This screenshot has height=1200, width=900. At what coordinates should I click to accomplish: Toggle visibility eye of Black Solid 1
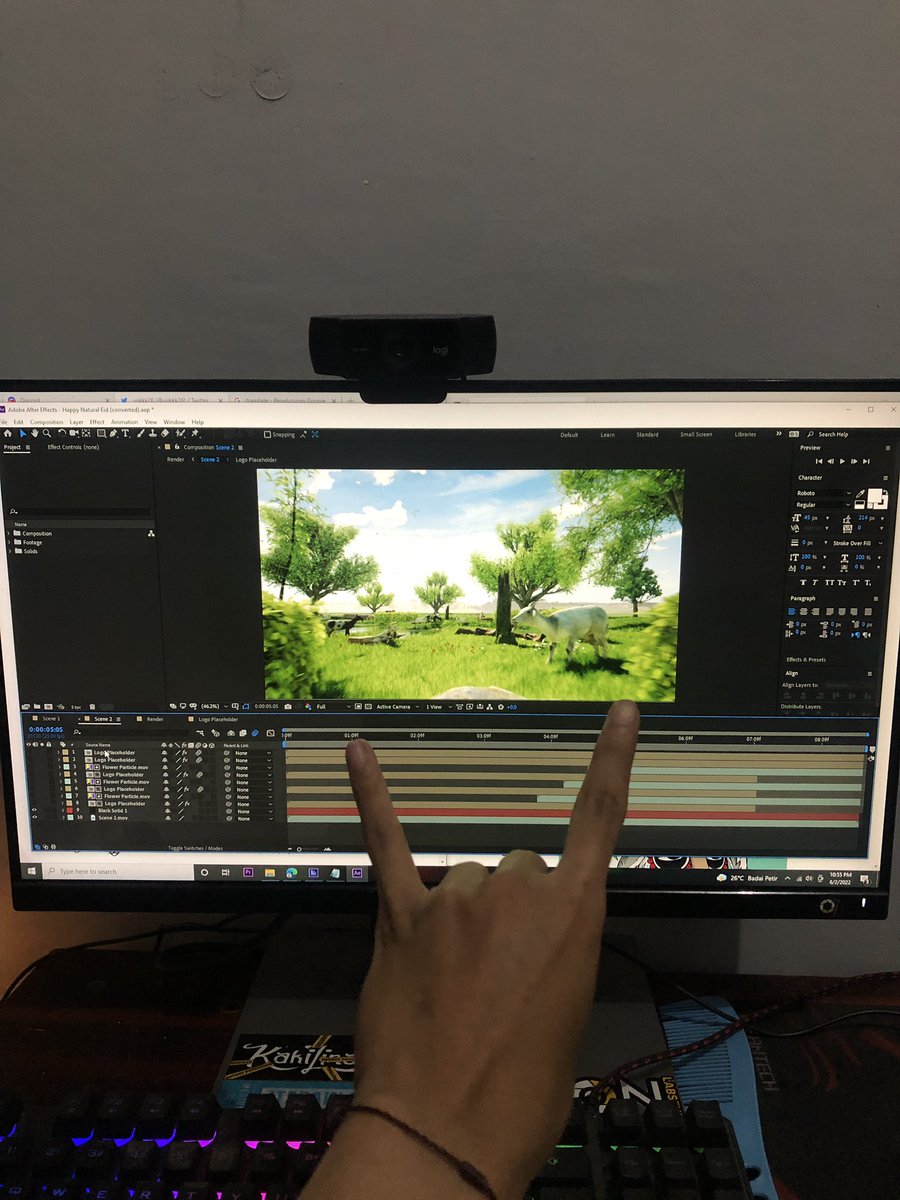click(34, 810)
